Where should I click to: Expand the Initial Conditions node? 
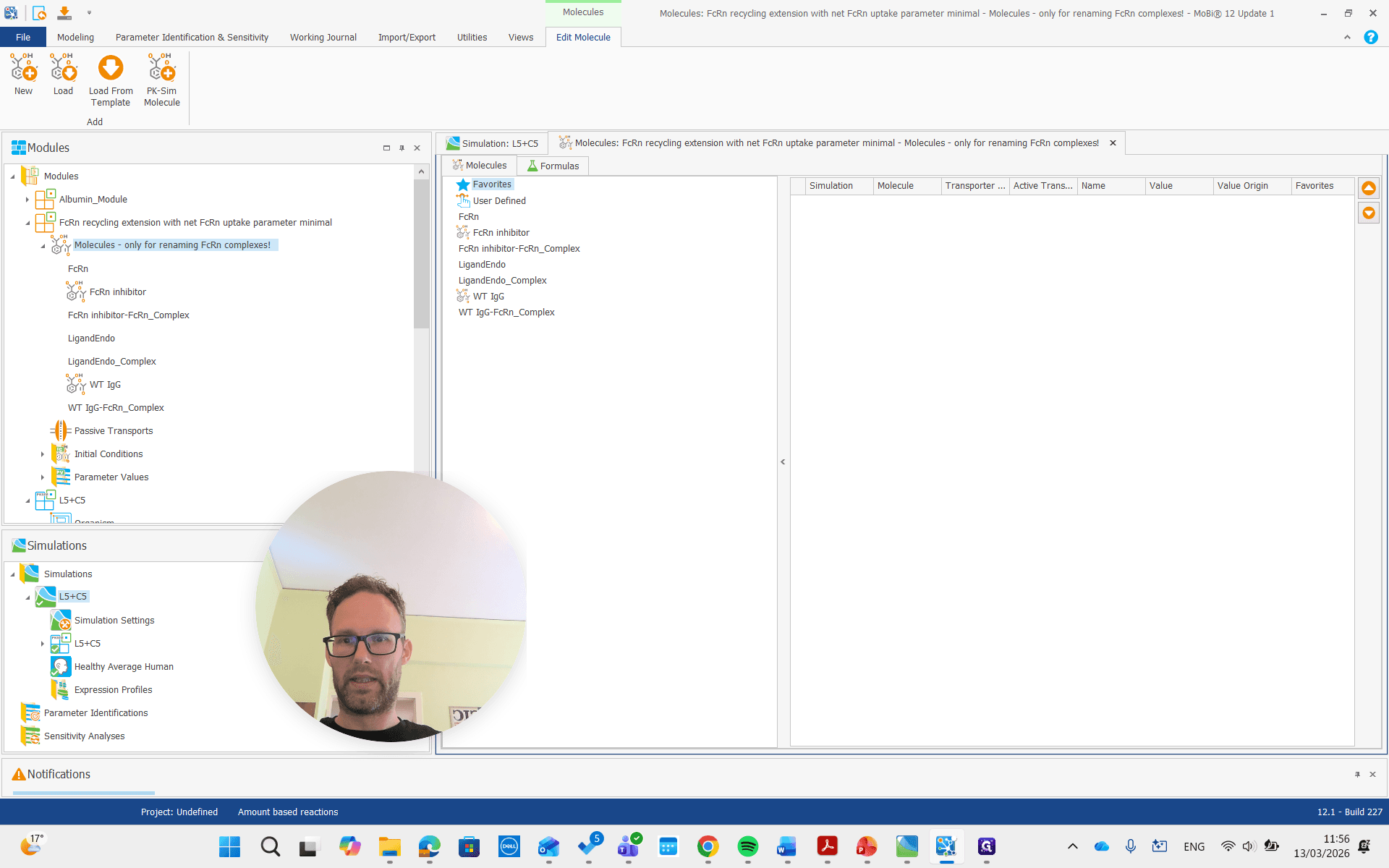pyautogui.click(x=43, y=454)
